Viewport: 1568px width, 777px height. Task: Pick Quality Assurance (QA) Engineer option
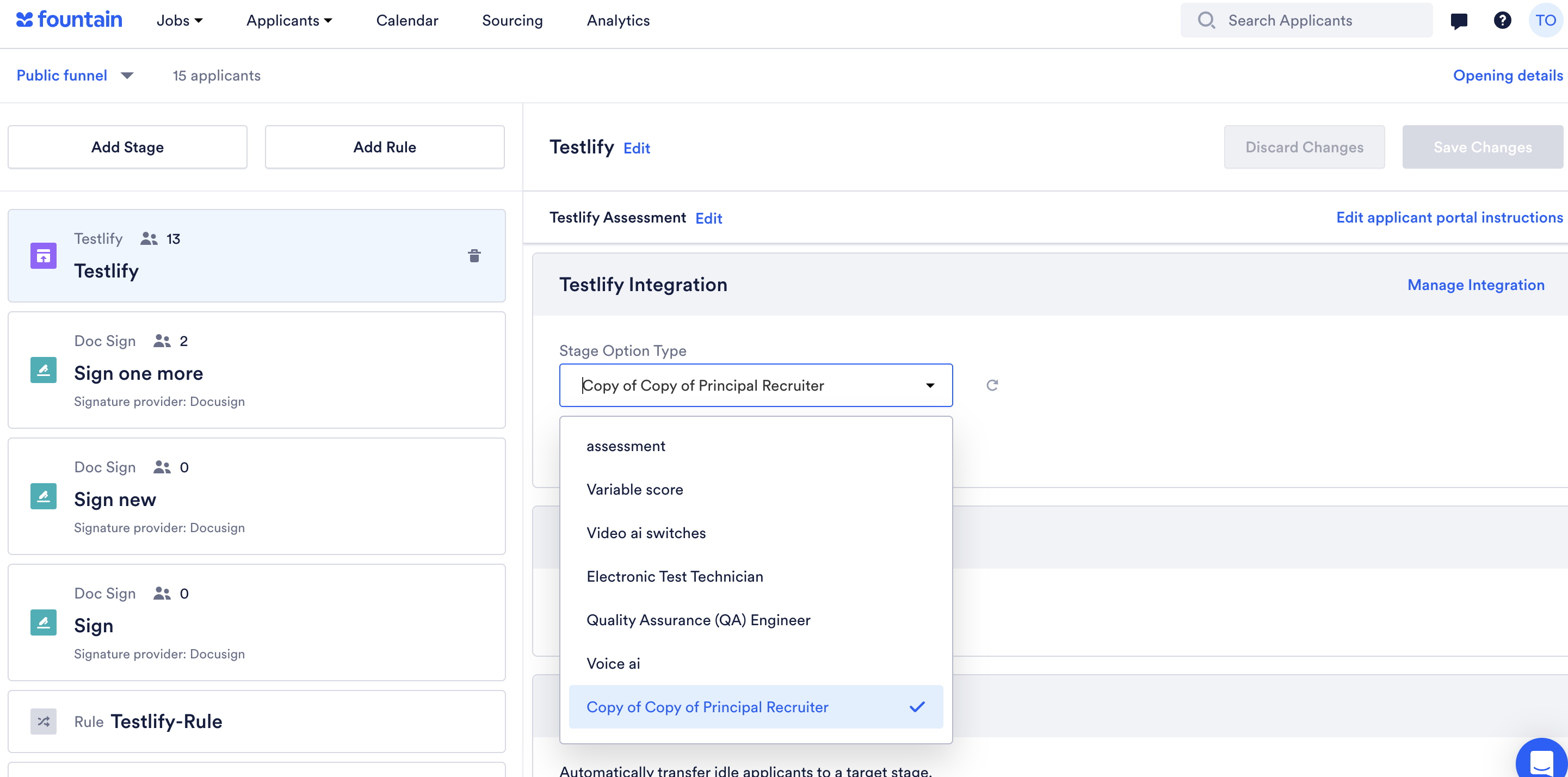(x=755, y=620)
